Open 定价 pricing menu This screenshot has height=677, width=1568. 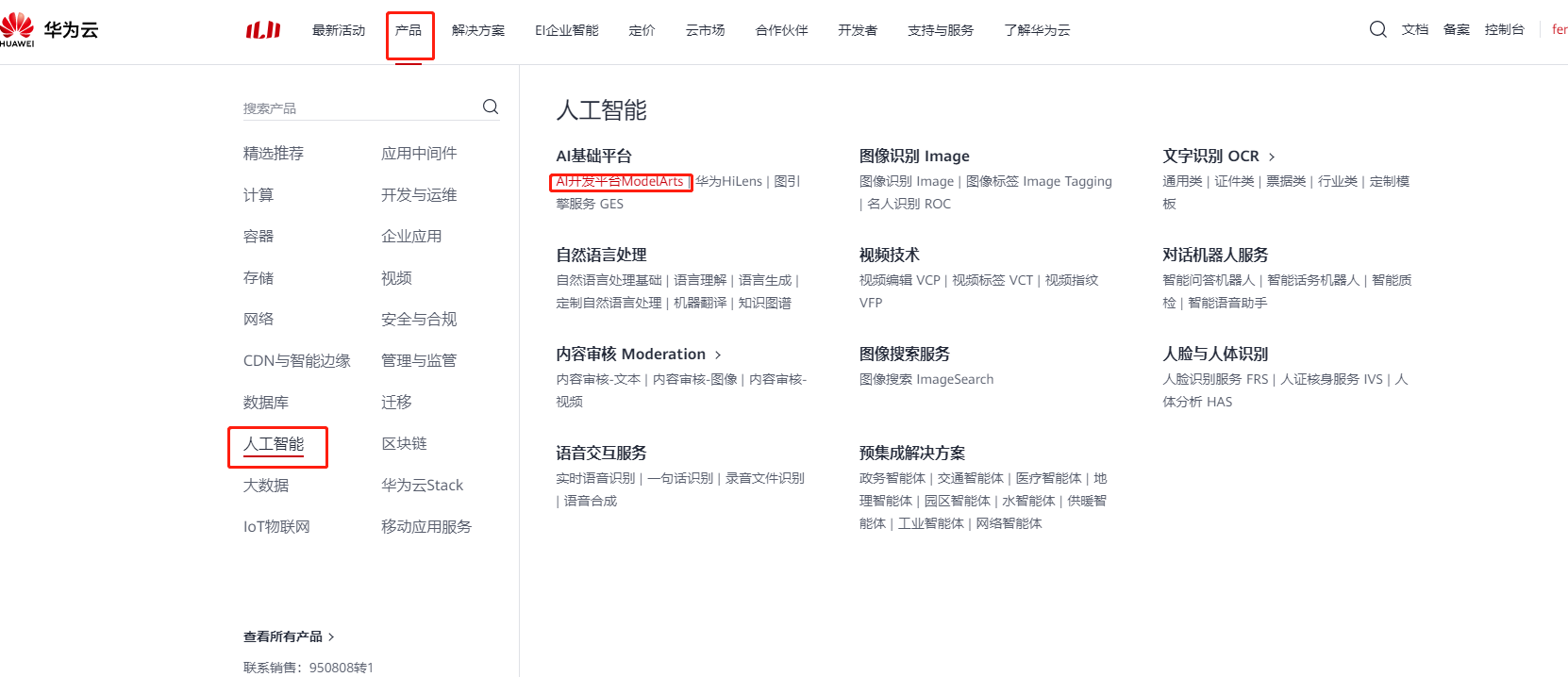point(642,30)
